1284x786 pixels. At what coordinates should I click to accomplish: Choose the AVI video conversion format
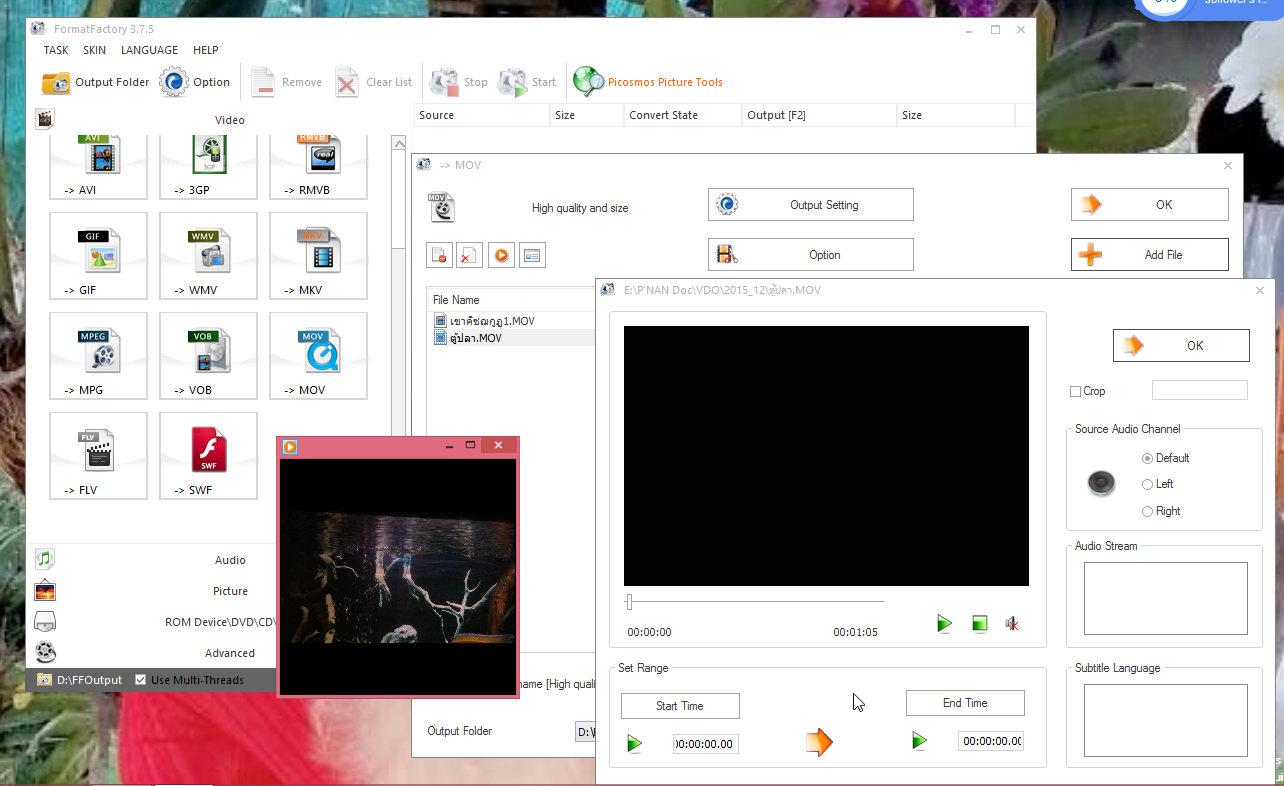(98, 166)
